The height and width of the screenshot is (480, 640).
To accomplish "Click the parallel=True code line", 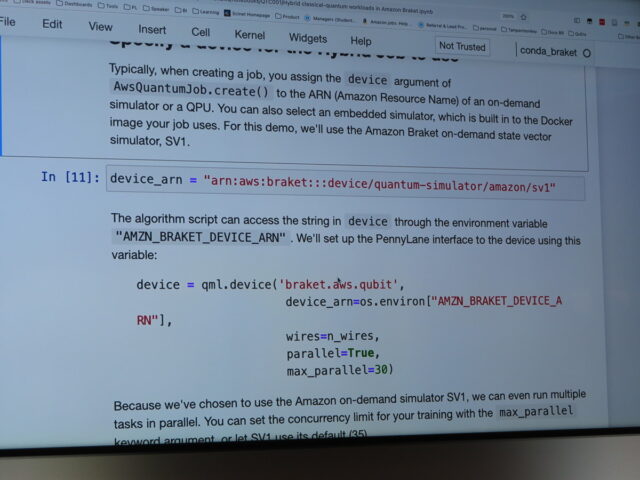I will point(333,353).
